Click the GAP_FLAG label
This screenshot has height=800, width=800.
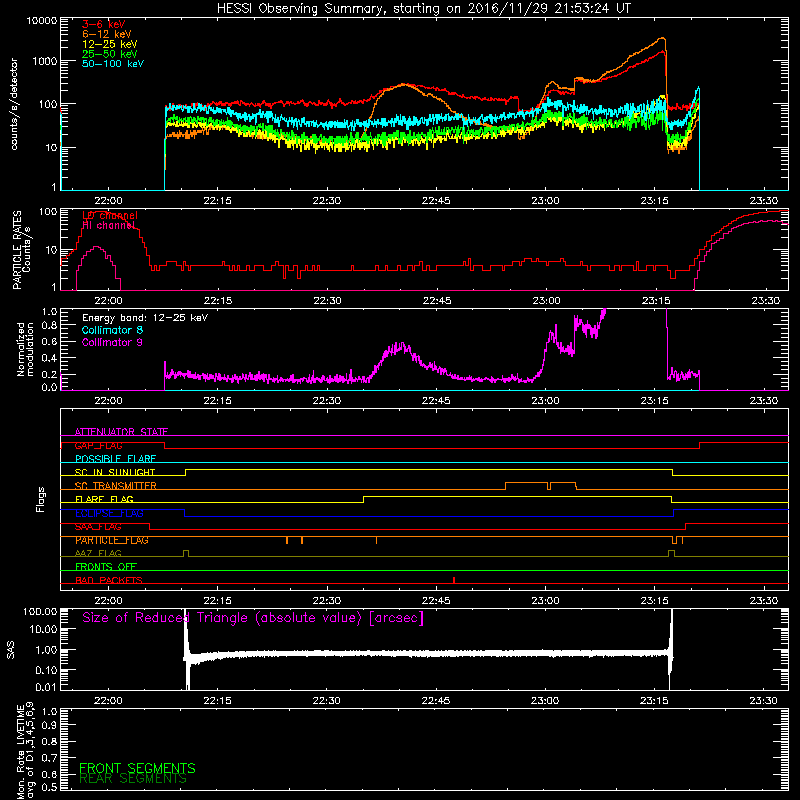tap(98, 445)
